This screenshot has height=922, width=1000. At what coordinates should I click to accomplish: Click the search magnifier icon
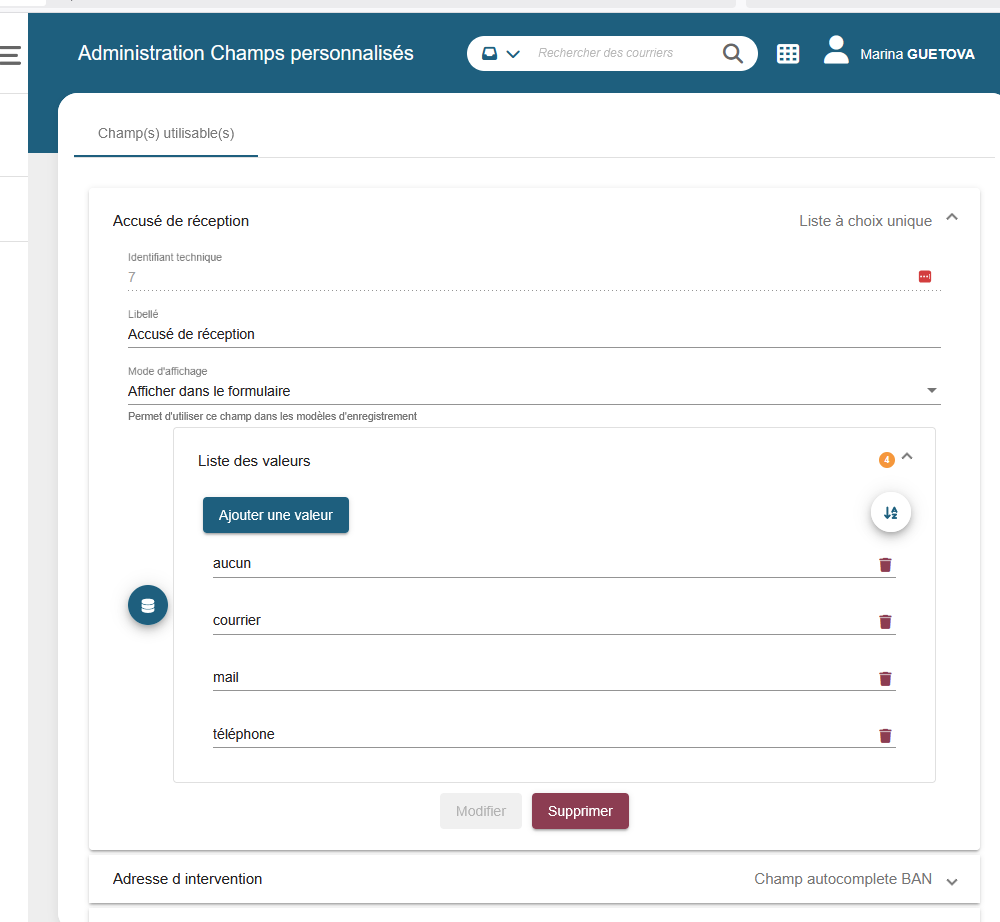pos(732,54)
